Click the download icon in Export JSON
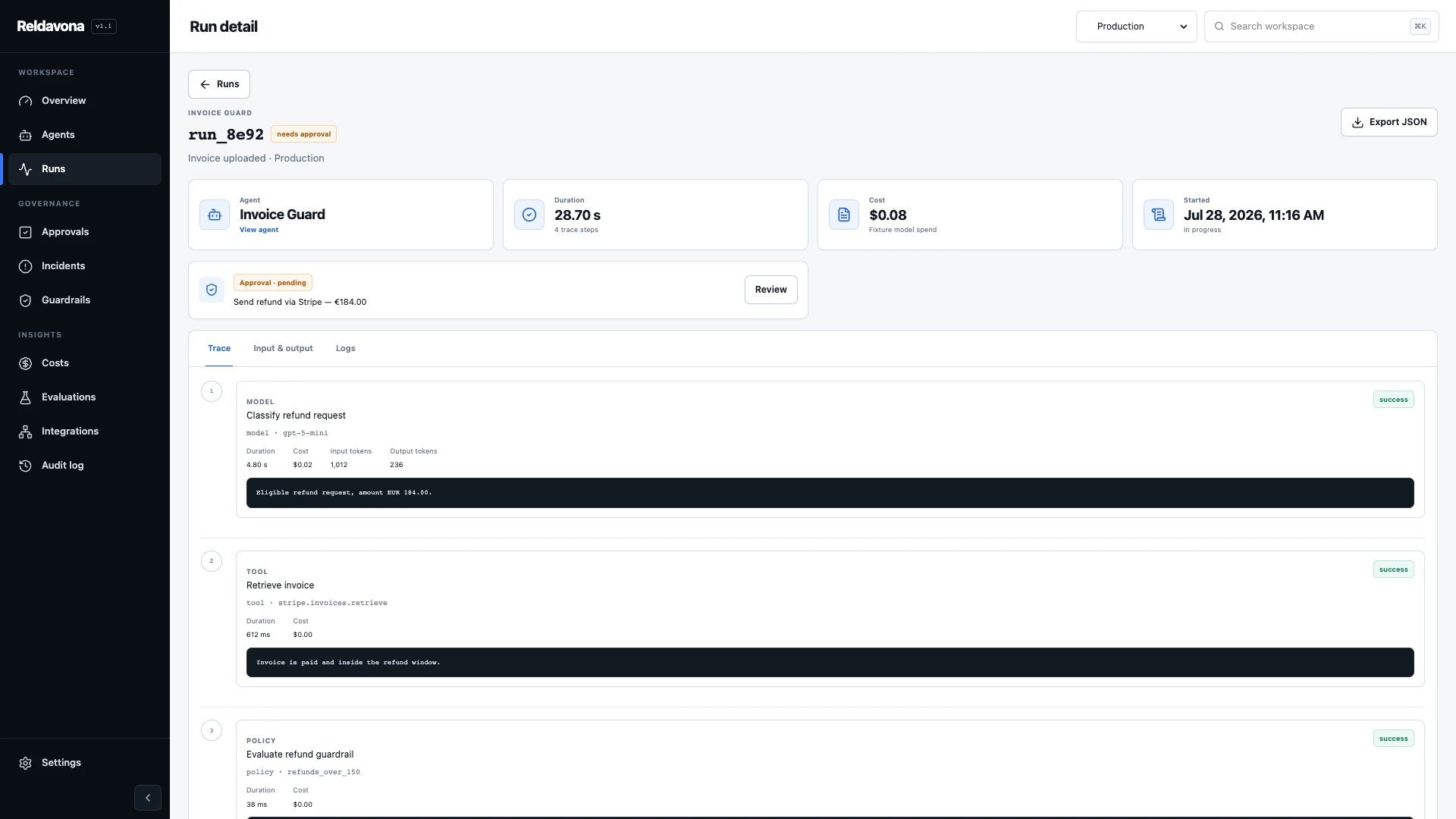This screenshot has height=819, width=1456. 1357,122
